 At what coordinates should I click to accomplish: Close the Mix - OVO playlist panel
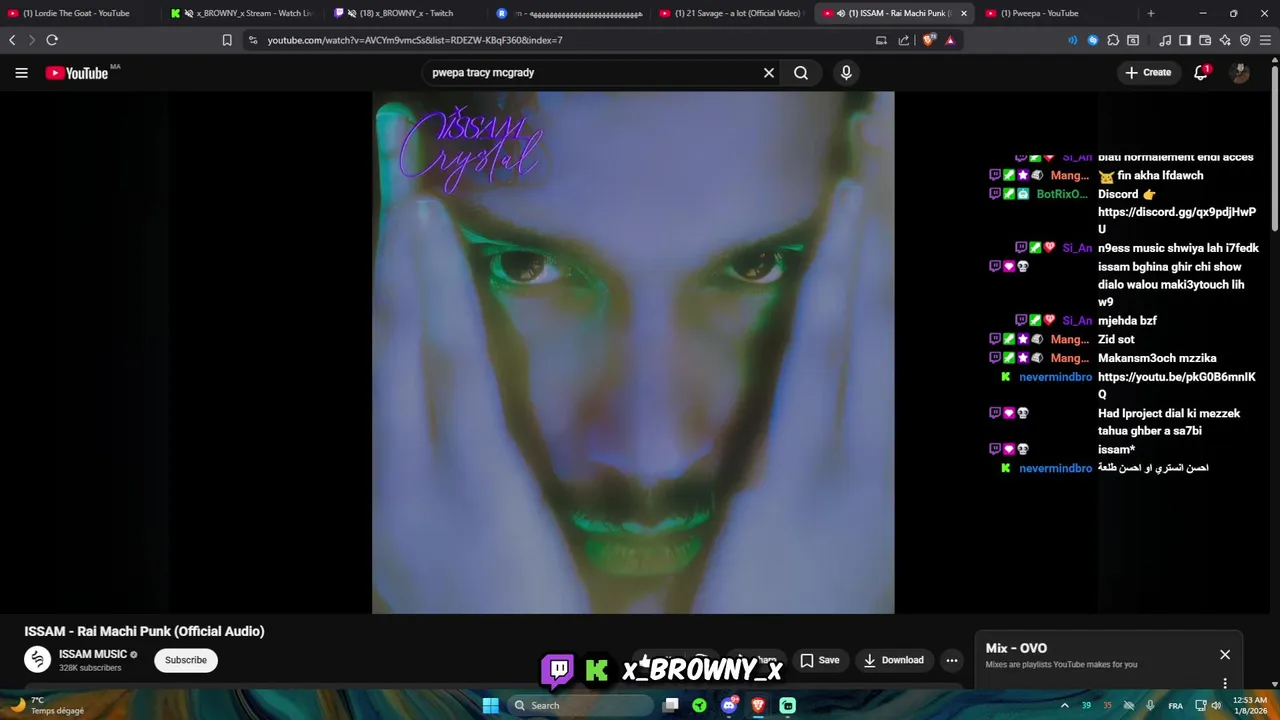point(1225,655)
